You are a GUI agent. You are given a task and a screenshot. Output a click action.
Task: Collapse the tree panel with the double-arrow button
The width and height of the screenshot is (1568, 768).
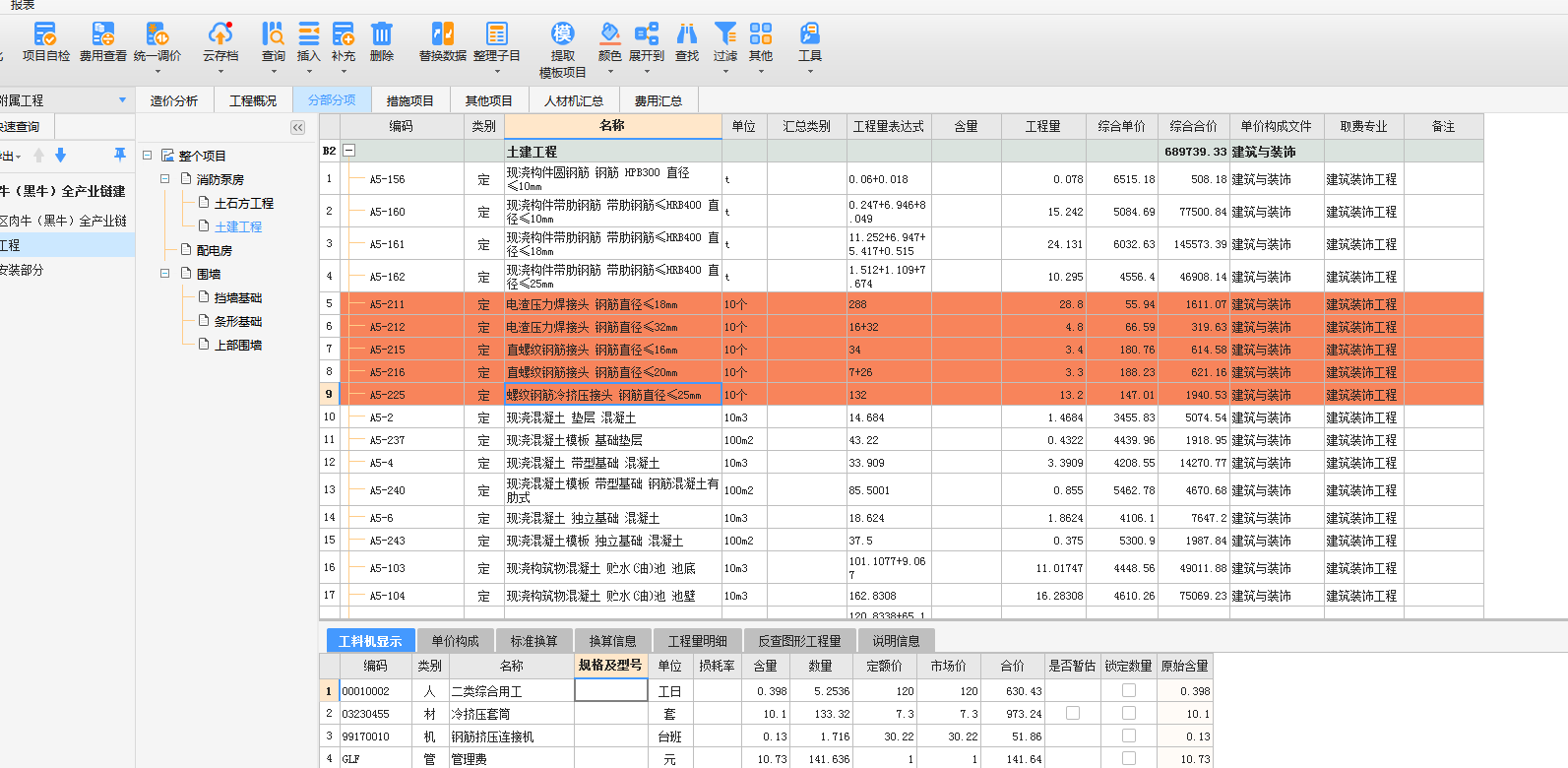tap(297, 127)
